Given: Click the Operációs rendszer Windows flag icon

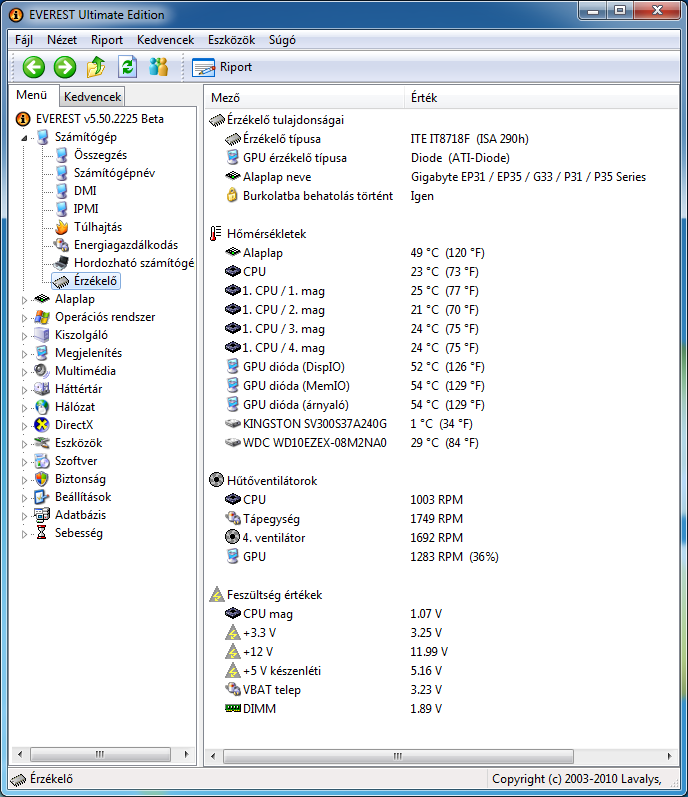Looking at the screenshot, I should coord(42,317).
